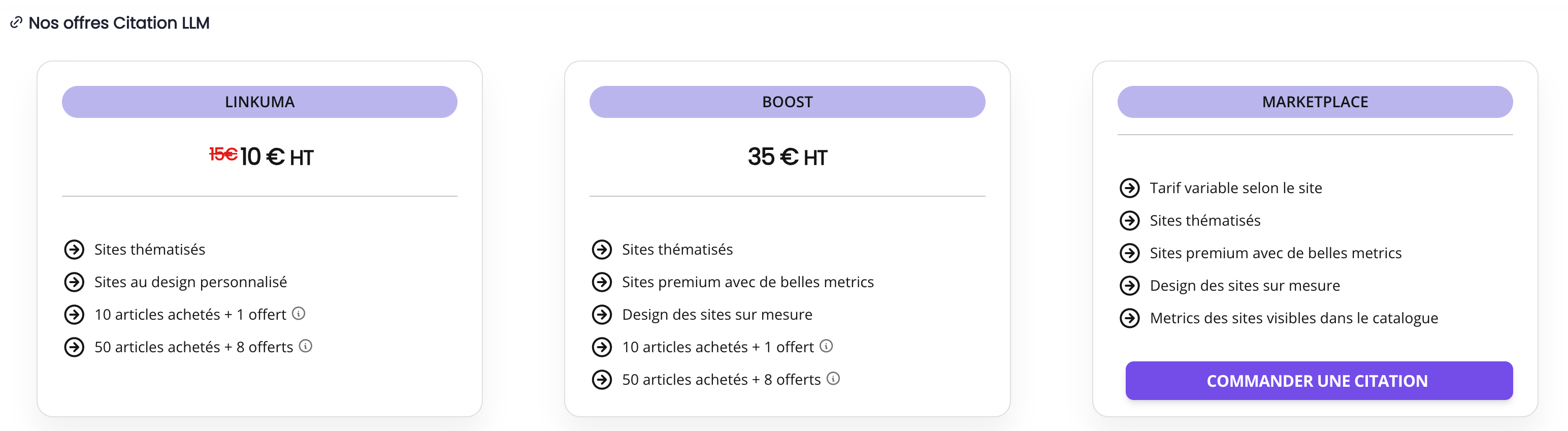Click arrow icon beside MARKETPLACE Sites thématisés
This screenshot has width=1568, height=431.
click(x=1130, y=220)
